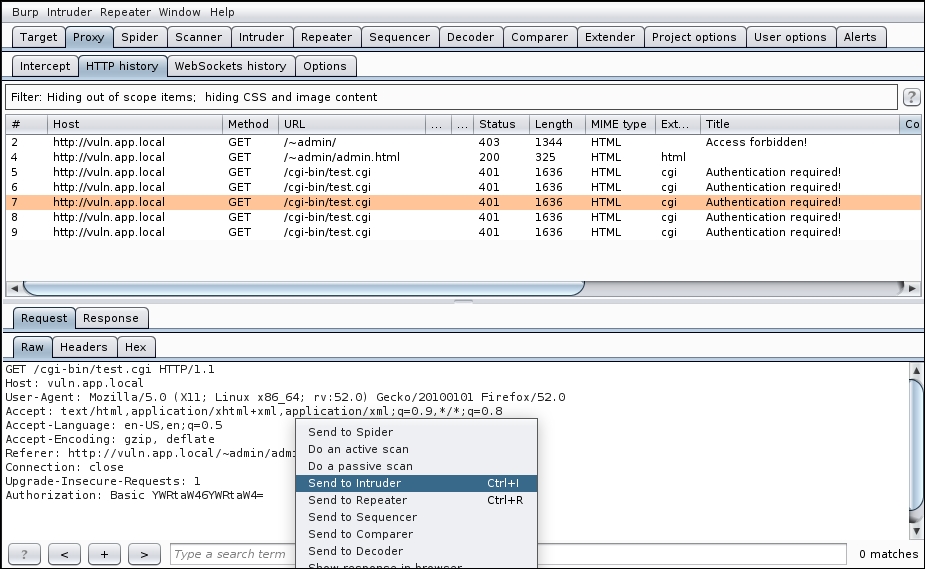Viewport: 925px width, 569px height.
Task: Switch to the Response tab
Action: [110, 318]
